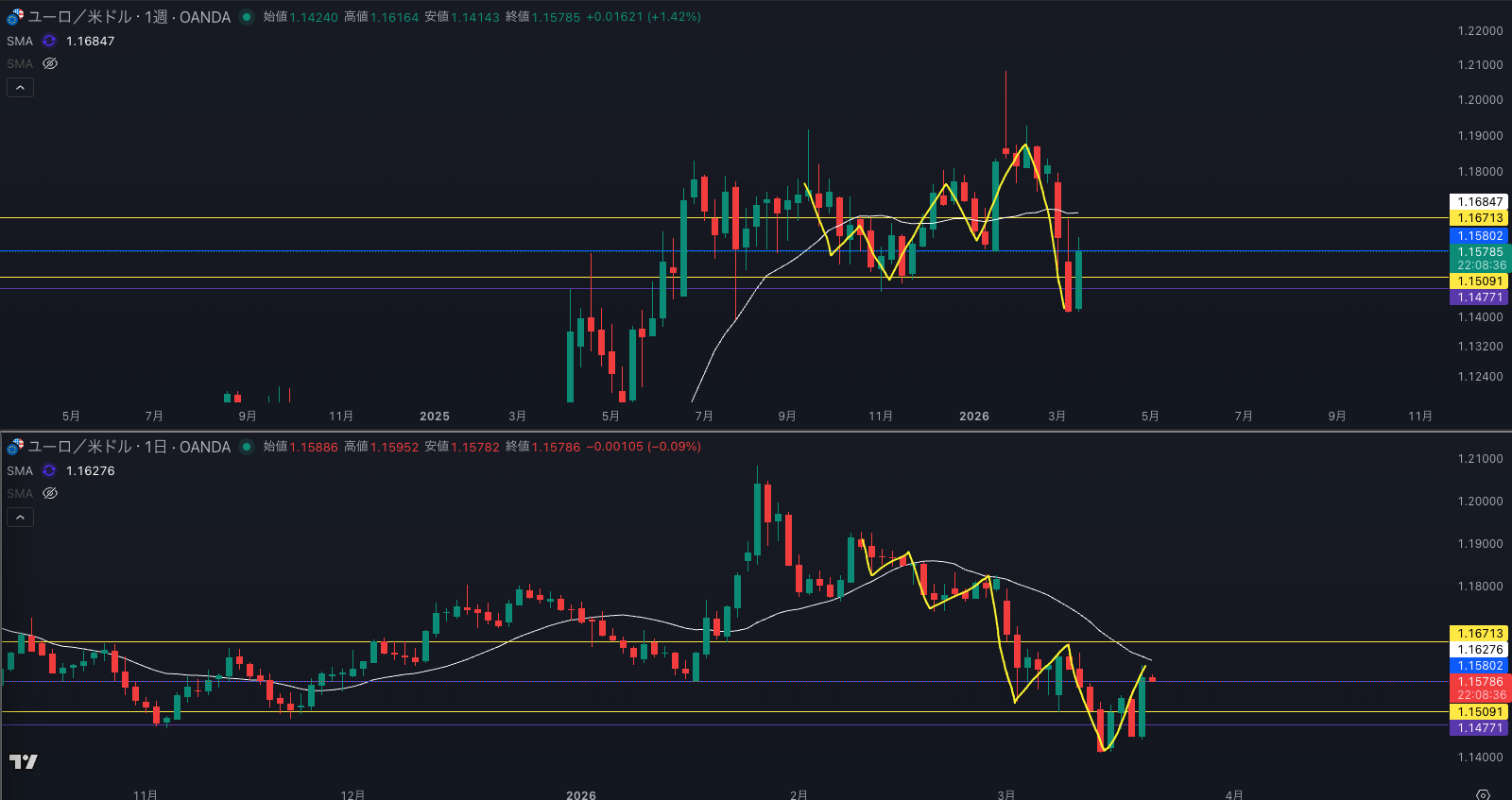Show the hidden SMA on the daily chart
The height and width of the screenshot is (800, 1512).
coord(50,494)
